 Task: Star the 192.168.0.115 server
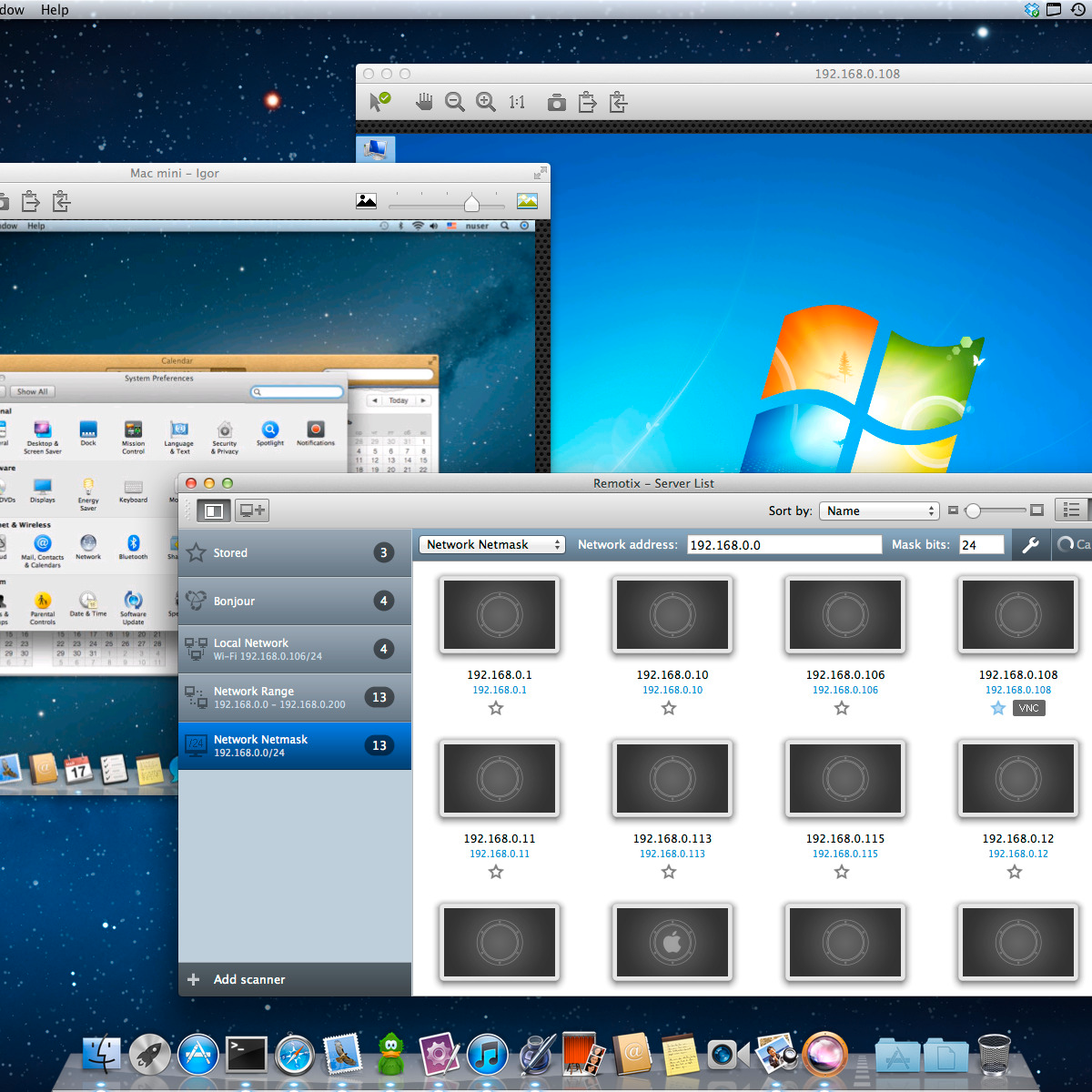tap(842, 872)
